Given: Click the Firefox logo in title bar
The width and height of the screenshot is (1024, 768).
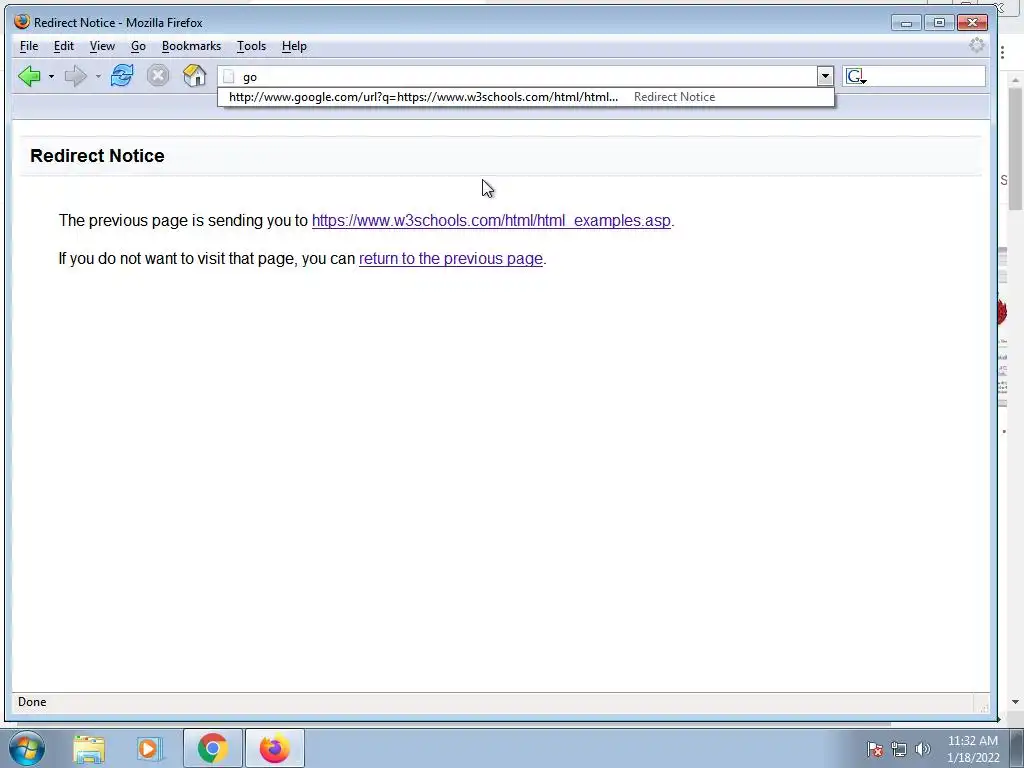Looking at the screenshot, I should point(22,22).
